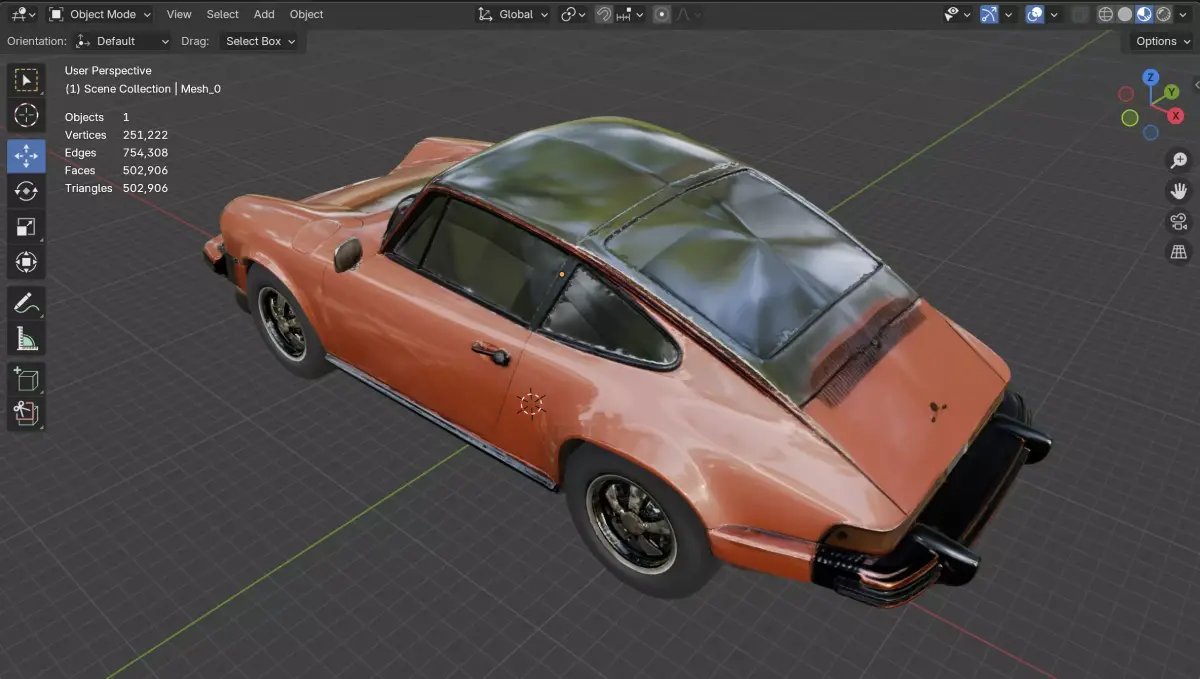The height and width of the screenshot is (679, 1200).
Task: Toggle camera view with camera icon
Action: pyautogui.click(x=1179, y=221)
